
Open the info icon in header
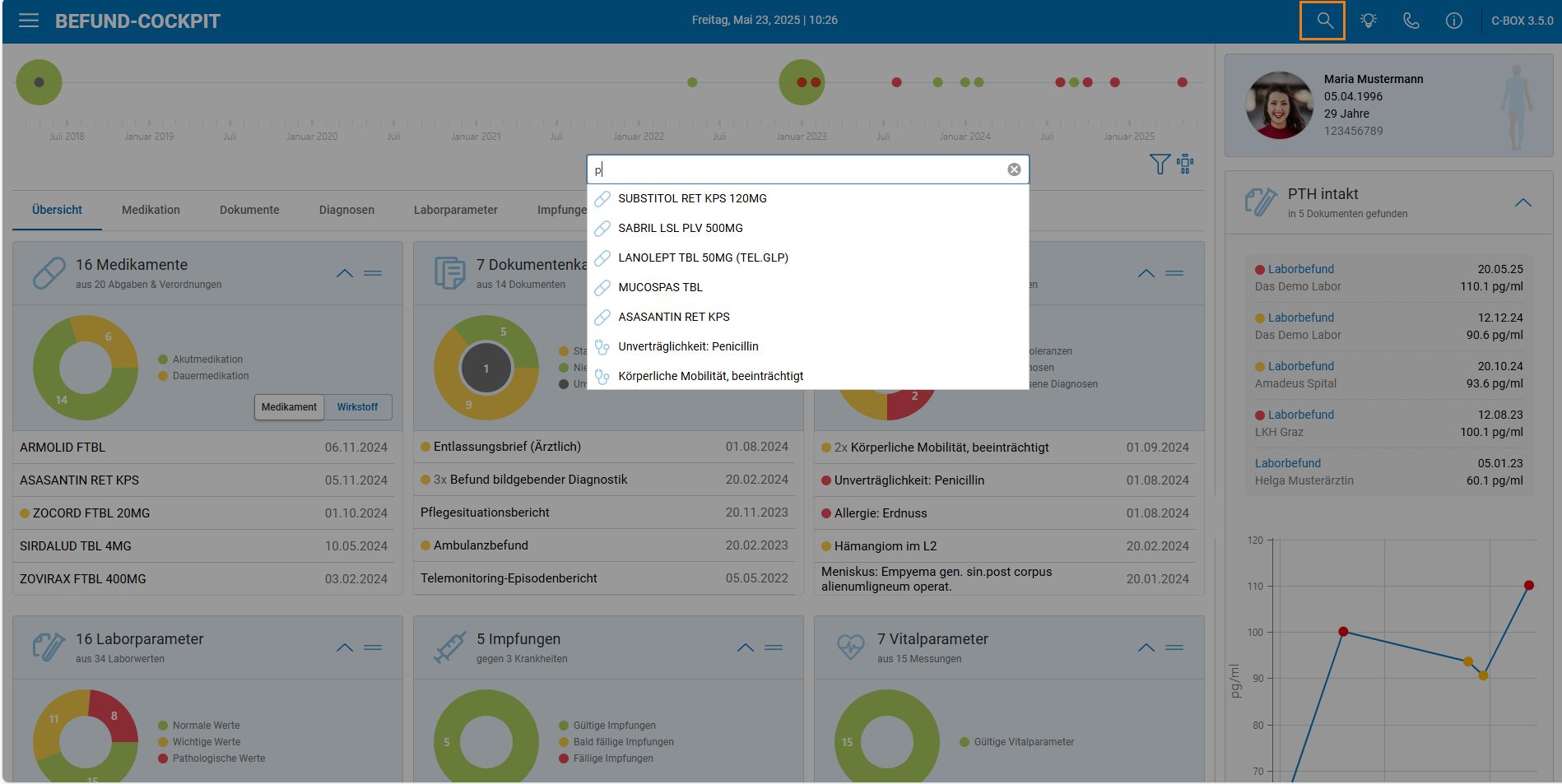point(1454,21)
